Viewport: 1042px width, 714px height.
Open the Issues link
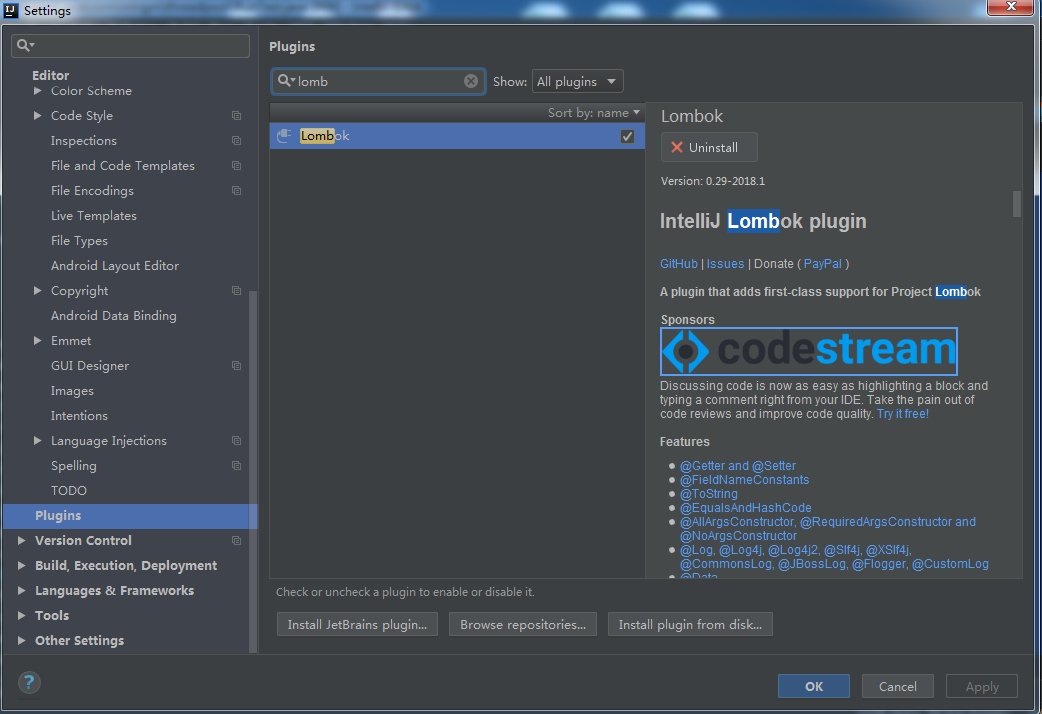[x=725, y=264]
